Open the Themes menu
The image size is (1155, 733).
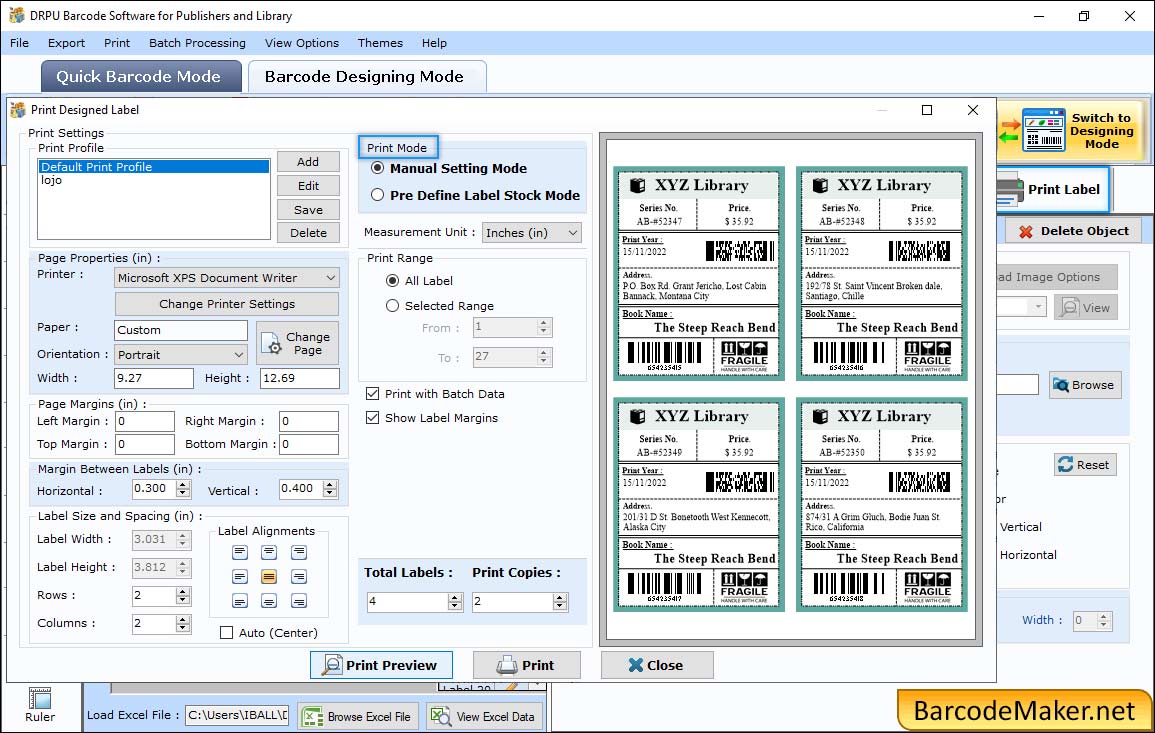coord(380,43)
